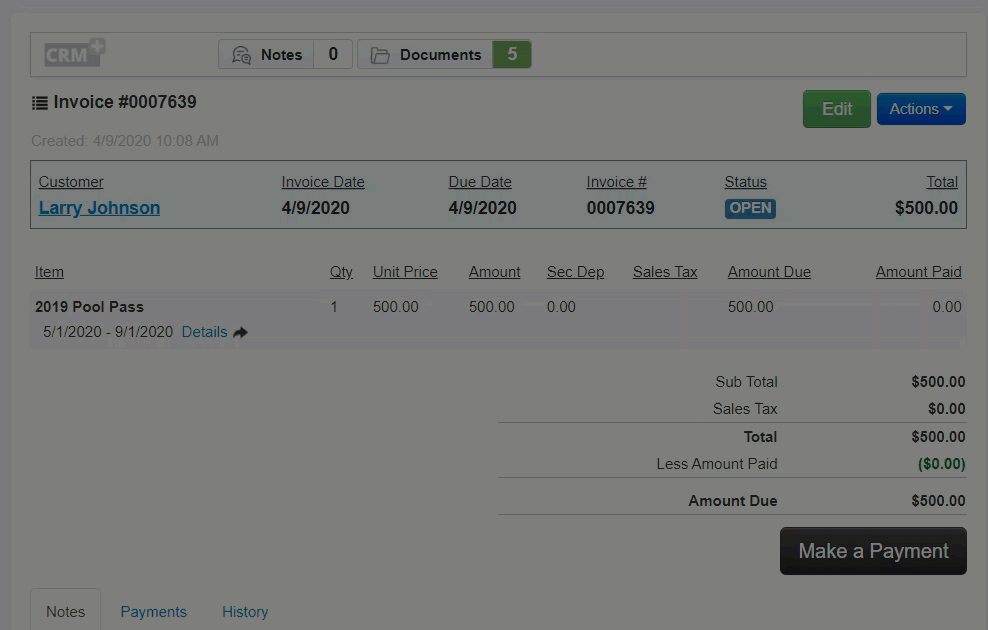Open customer Larry Johnson's profile link
Image resolution: width=988 pixels, height=630 pixels.
pyautogui.click(x=99, y=208)
